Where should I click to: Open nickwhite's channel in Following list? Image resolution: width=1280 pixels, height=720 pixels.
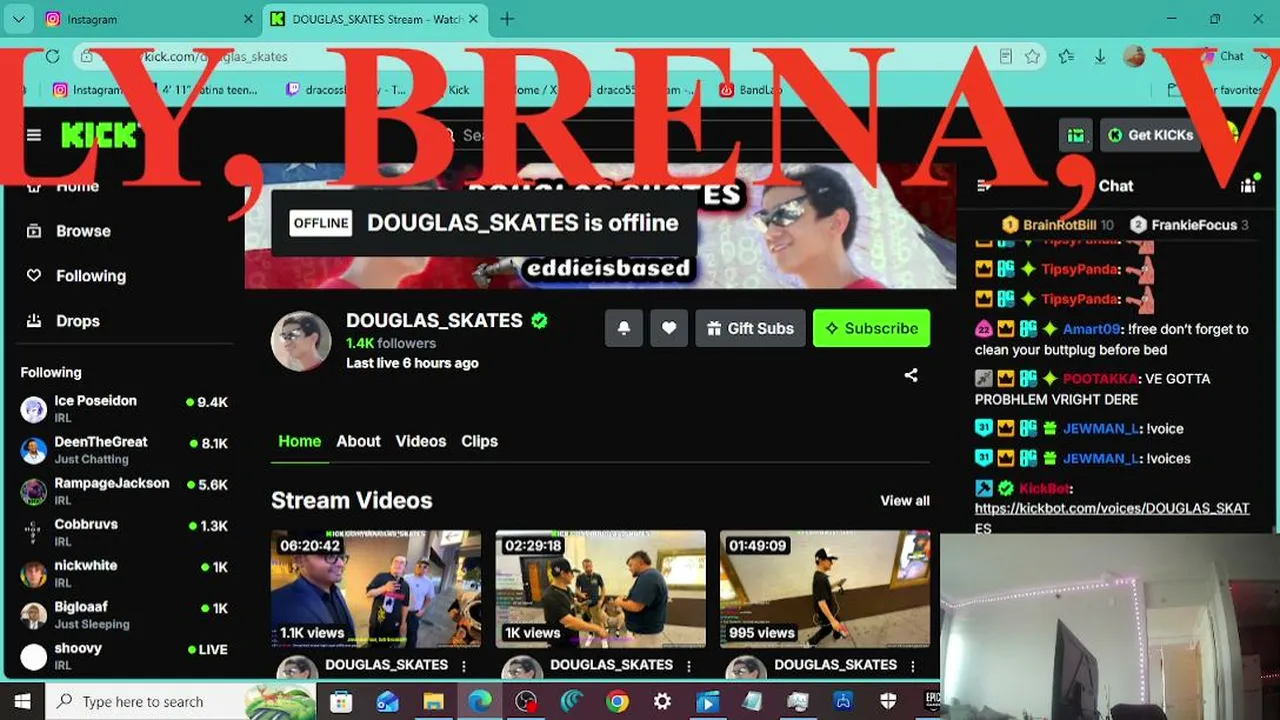(x=124, y=573)
